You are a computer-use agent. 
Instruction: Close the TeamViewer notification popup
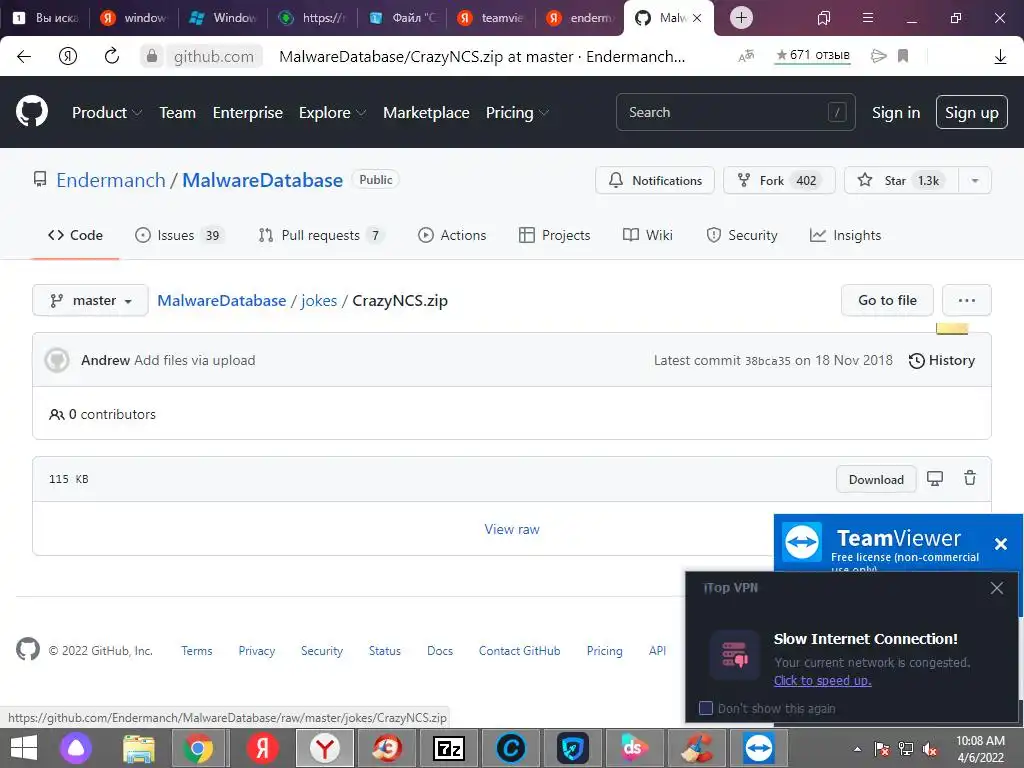pyautogui.click(x=1000, y=543)
